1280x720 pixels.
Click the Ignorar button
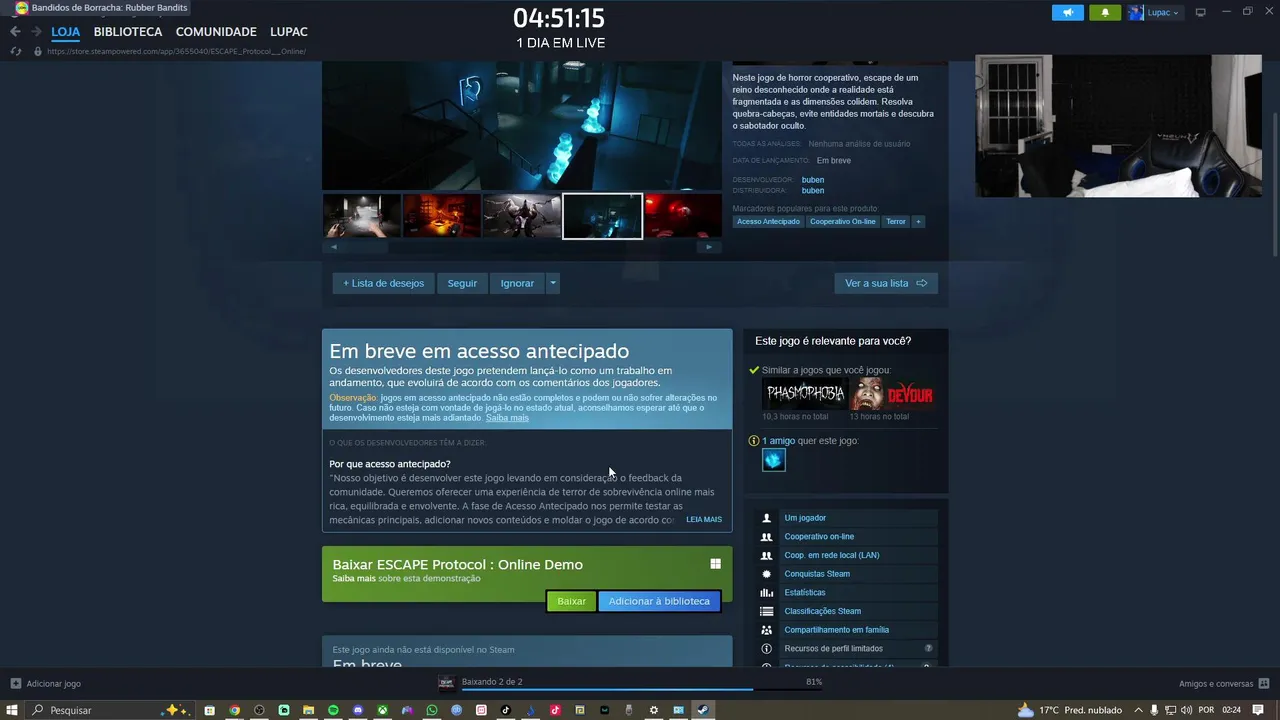pyautogui.click(x=517, y=283)
